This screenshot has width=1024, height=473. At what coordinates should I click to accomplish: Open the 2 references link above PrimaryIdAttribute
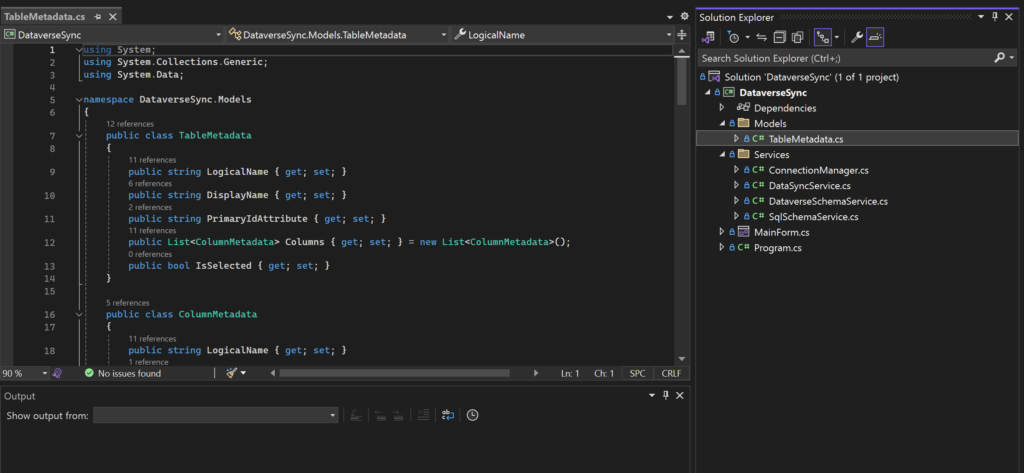point(150,207)
